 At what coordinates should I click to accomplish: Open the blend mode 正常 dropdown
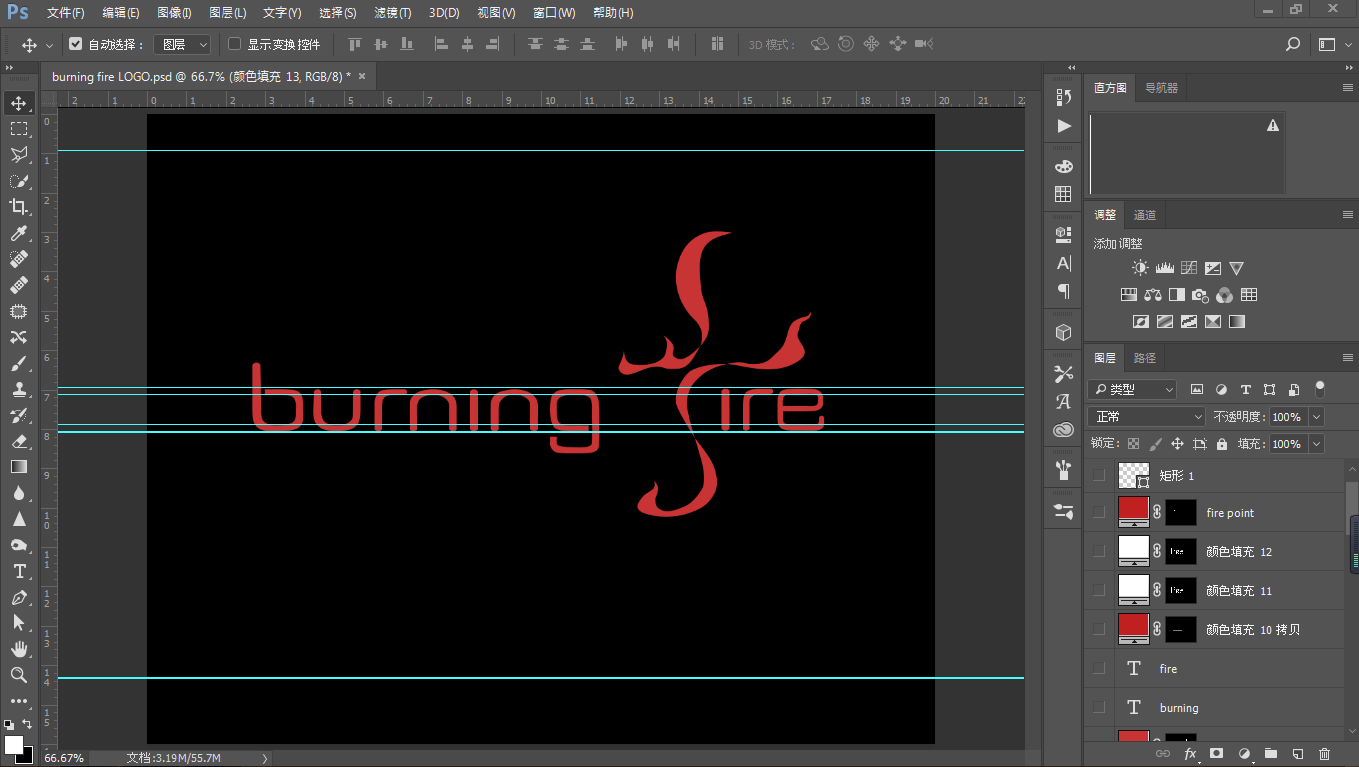1148,416
